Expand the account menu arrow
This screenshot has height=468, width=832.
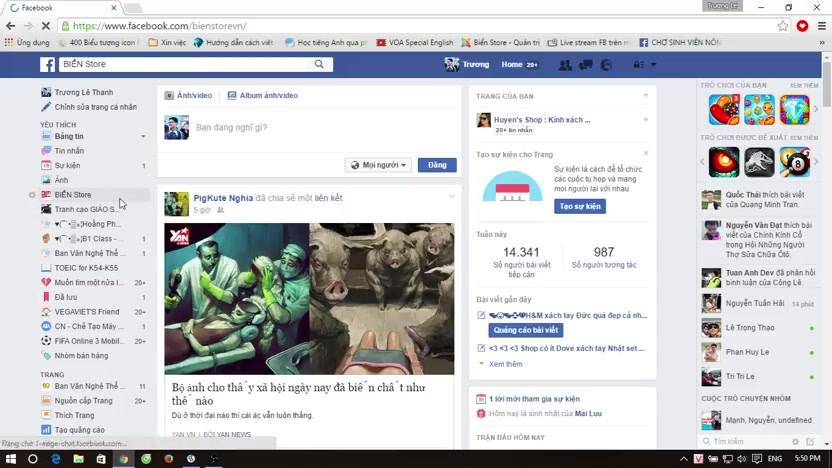654,65
